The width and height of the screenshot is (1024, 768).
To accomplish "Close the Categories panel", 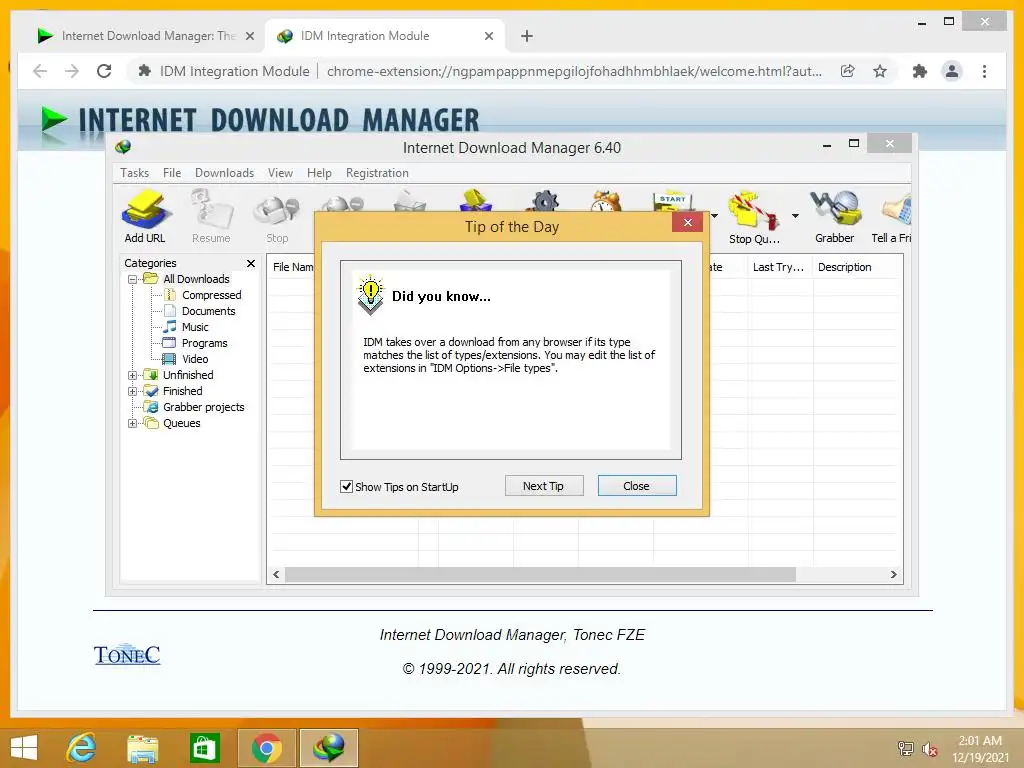I will (251, 263).
